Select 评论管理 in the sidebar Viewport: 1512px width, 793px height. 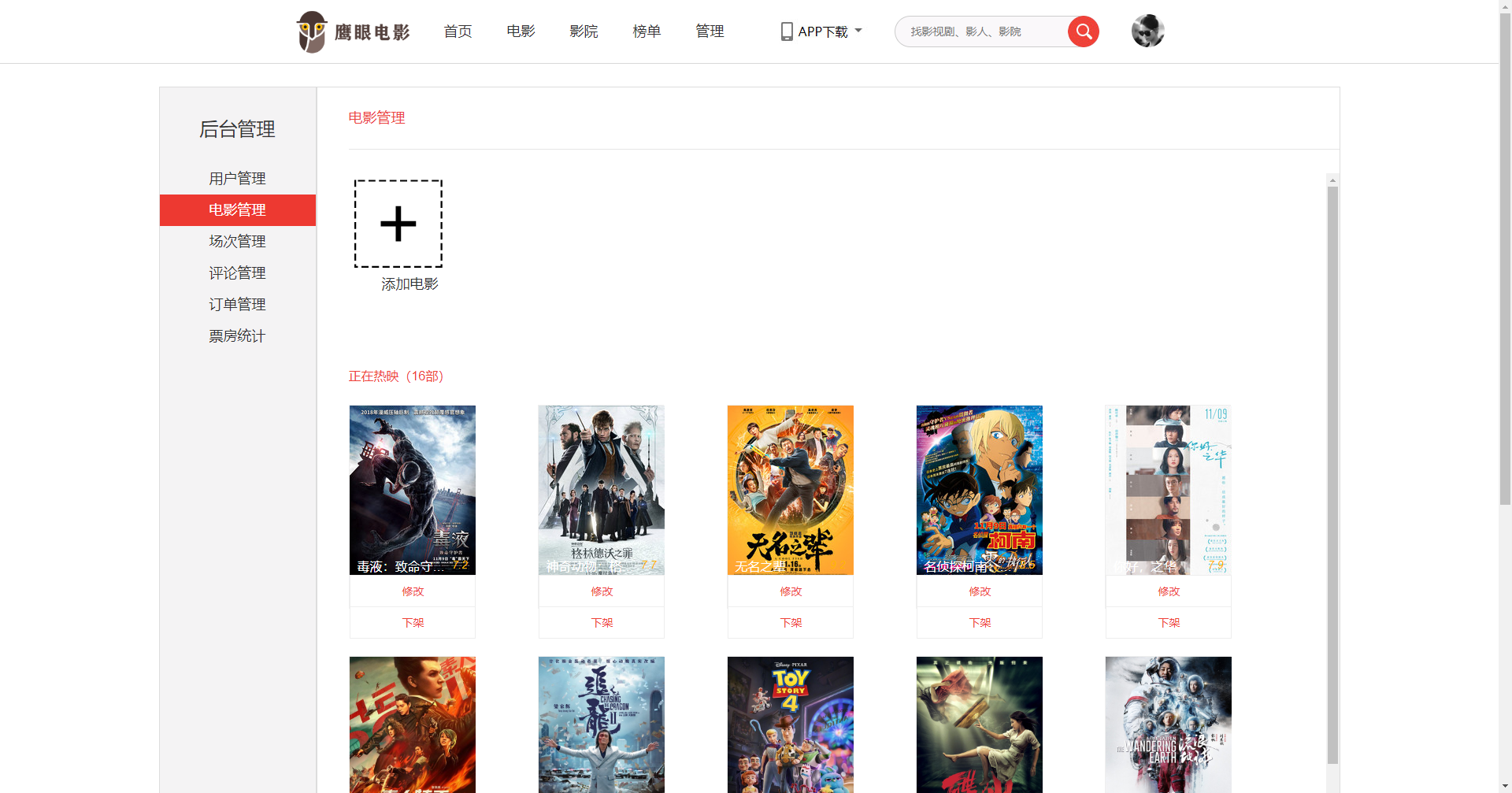click(237, 273)
